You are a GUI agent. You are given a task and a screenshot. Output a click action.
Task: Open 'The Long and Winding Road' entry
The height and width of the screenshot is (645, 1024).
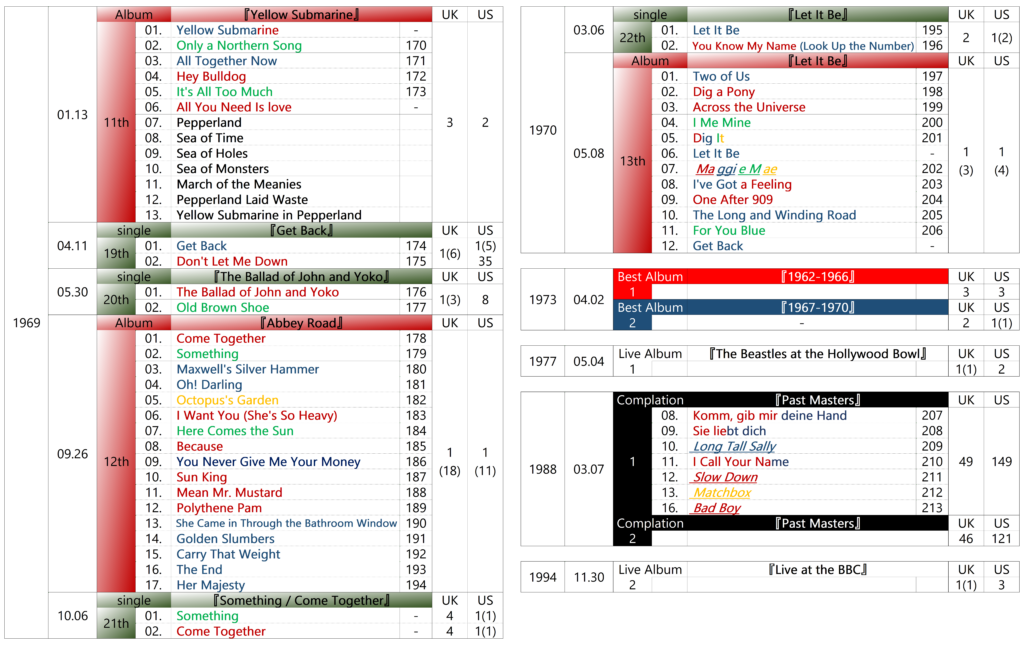coord(774,215)
